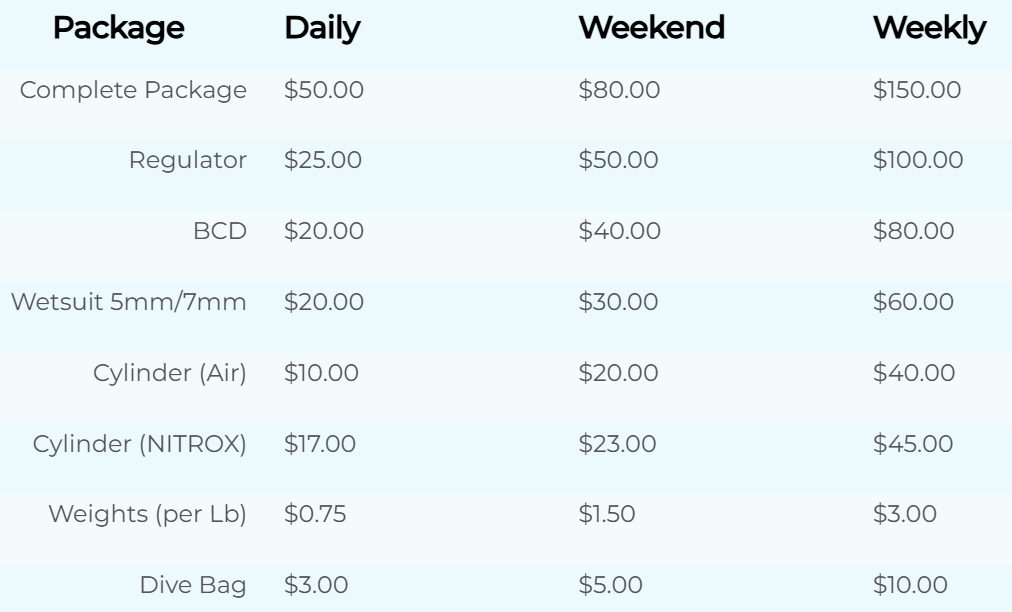Select the Wetsuit 5mm/7mm label
Viewport: 1012px width, 612px height.
coord(128,301)
